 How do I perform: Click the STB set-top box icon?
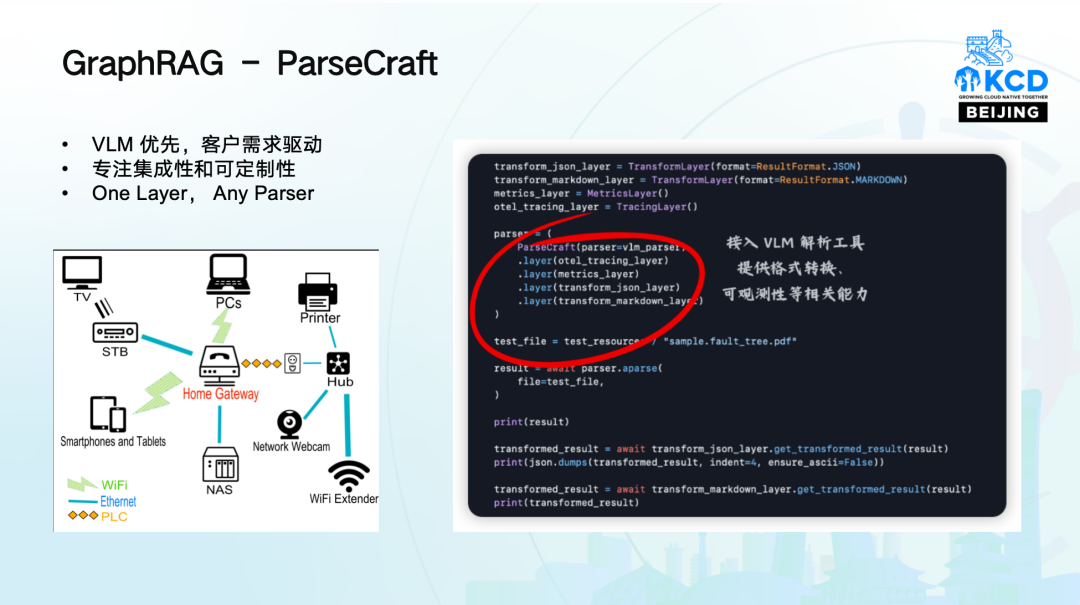115,333
